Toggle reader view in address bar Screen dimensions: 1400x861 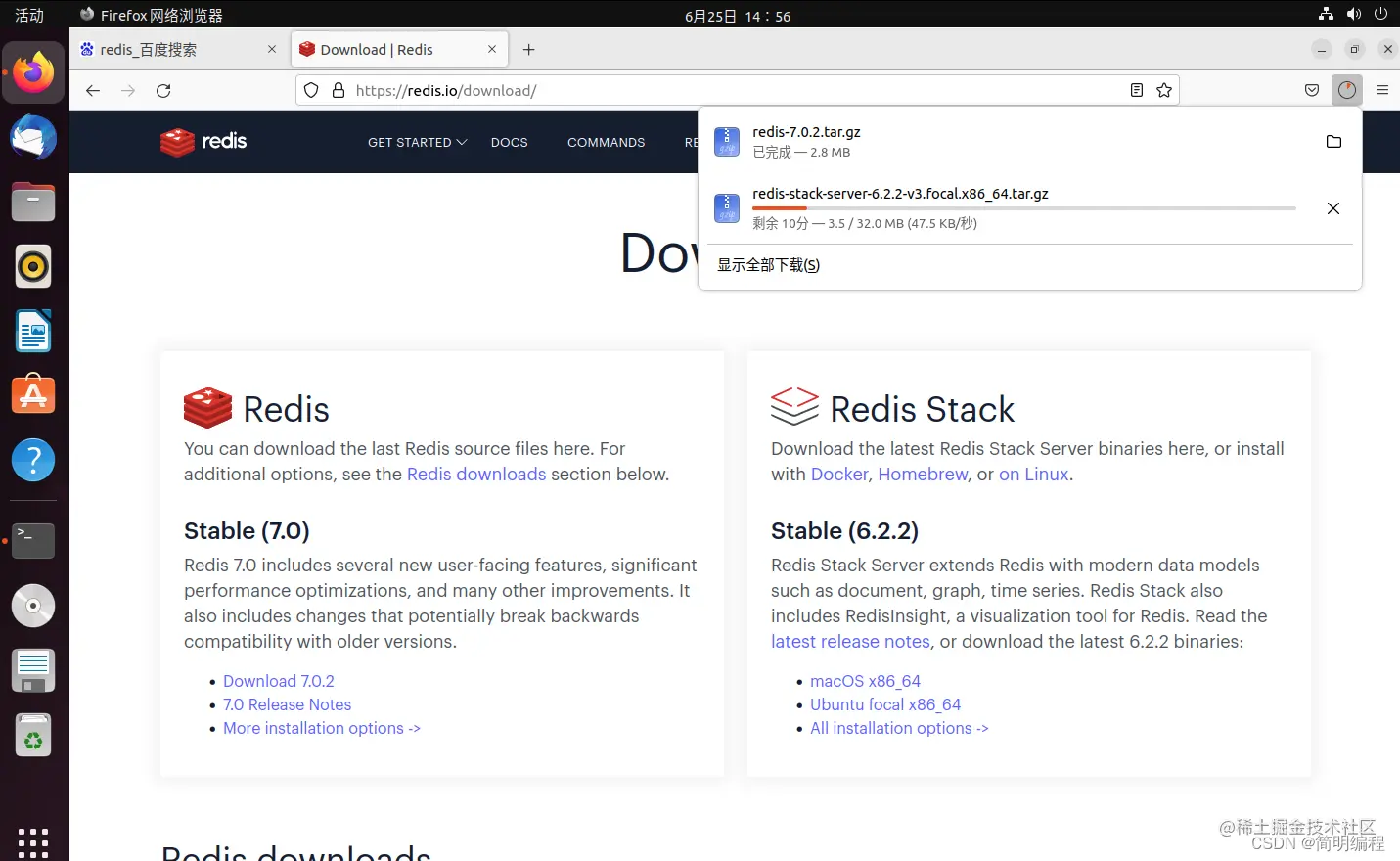[x=1137, y=90]
